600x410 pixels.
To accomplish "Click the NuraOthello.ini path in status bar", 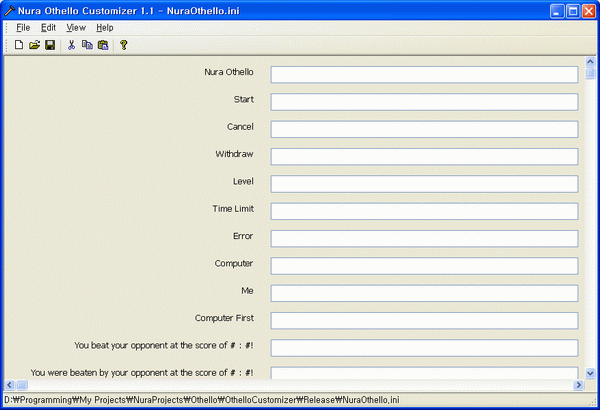I will pos(202,400).
